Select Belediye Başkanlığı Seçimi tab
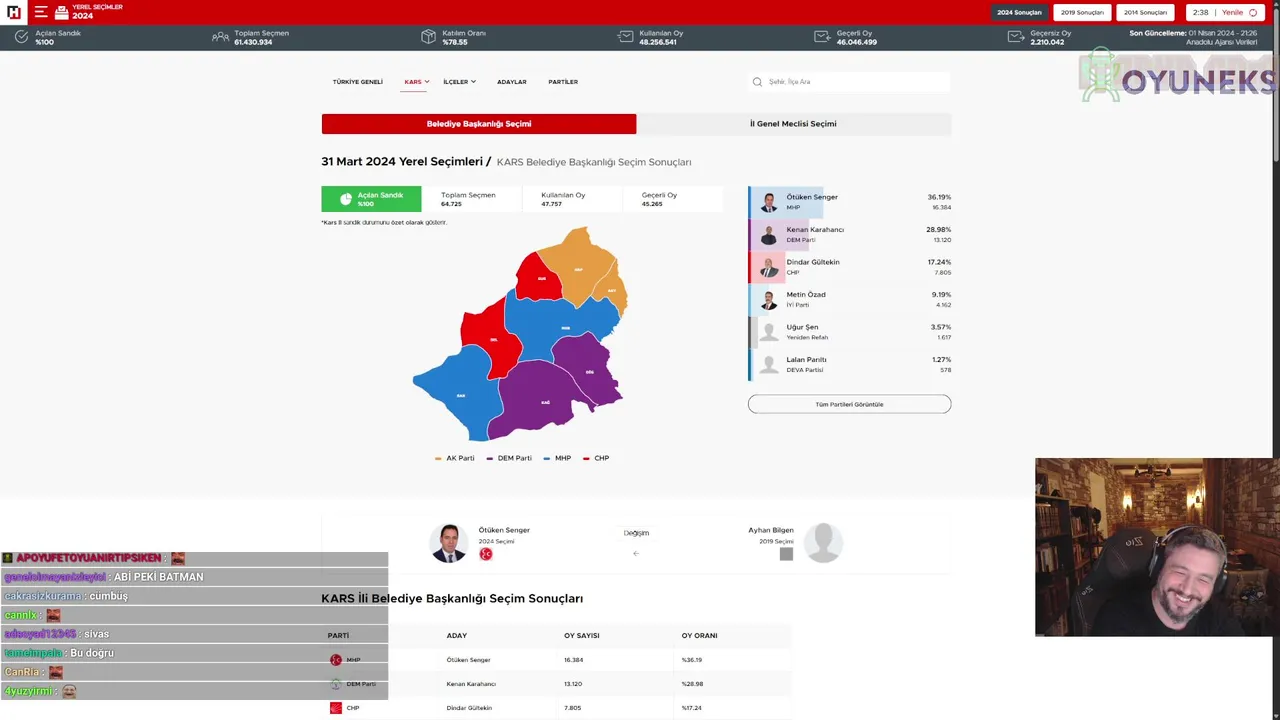This screenshot has width=1280, height=720. 479,124
